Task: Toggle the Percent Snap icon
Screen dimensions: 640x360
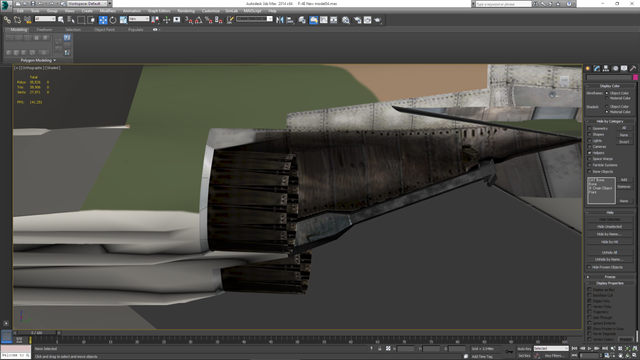Action: pyautogui.click(x=208, y=20)
